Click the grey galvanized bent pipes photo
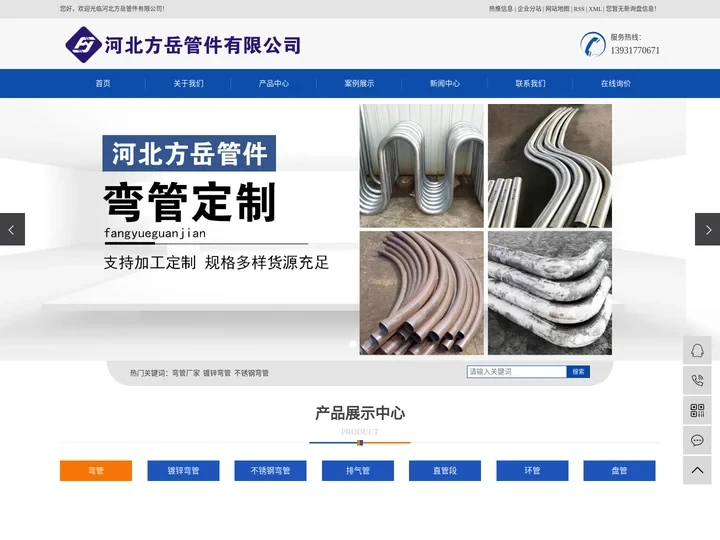Image resolution: width=720 pixels, height=540 pixels. click(x=550, y=293)
